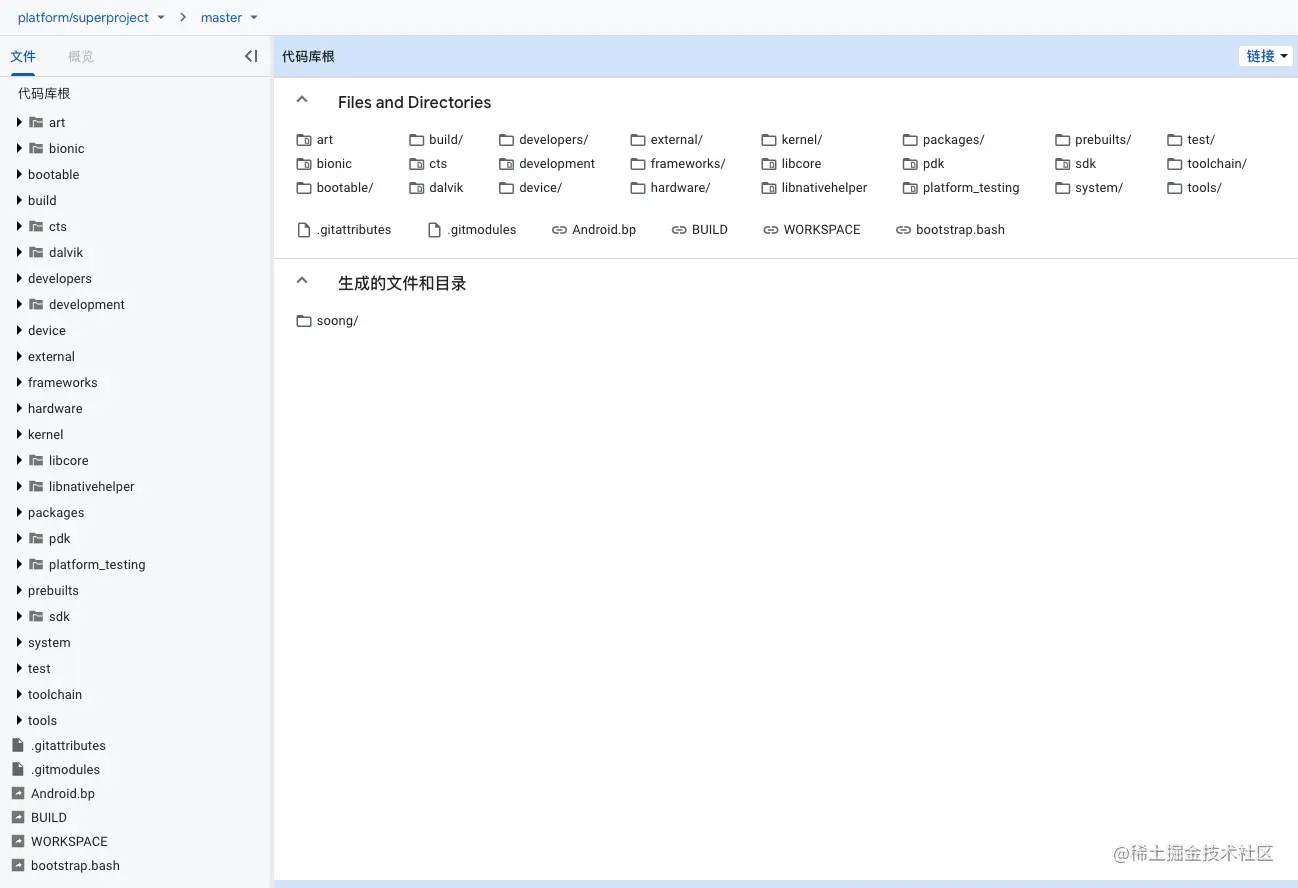Click the Android.bp symlink icon in sidebar
The width and height of the screenshot is (1298, 888).
(x=17, y=793)
